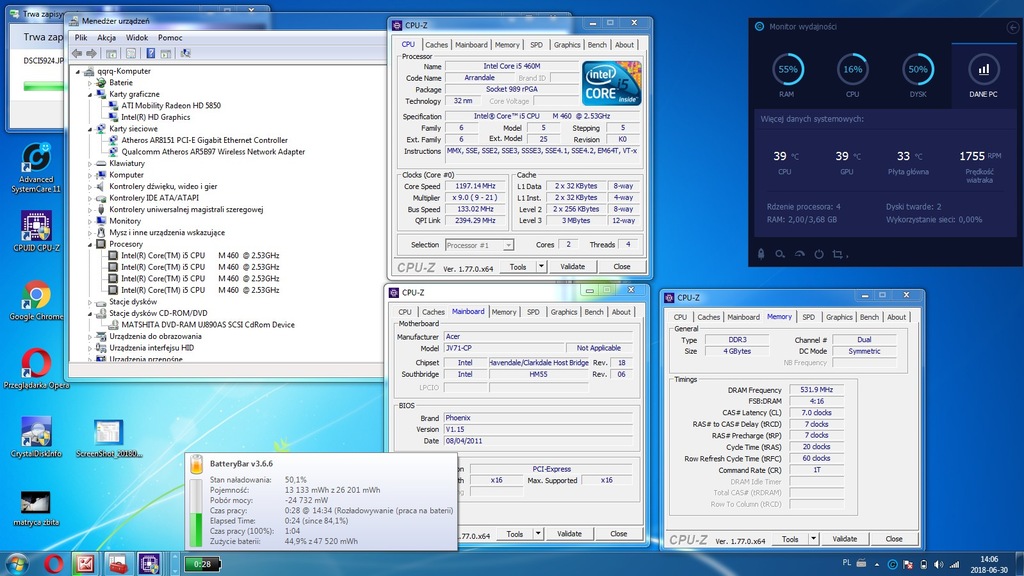The height and width of the screenshot is (576, 1024).
Task: Click the Back arrow in Menedżer urządzeń toolbar
Action: [x=77, y=54]
